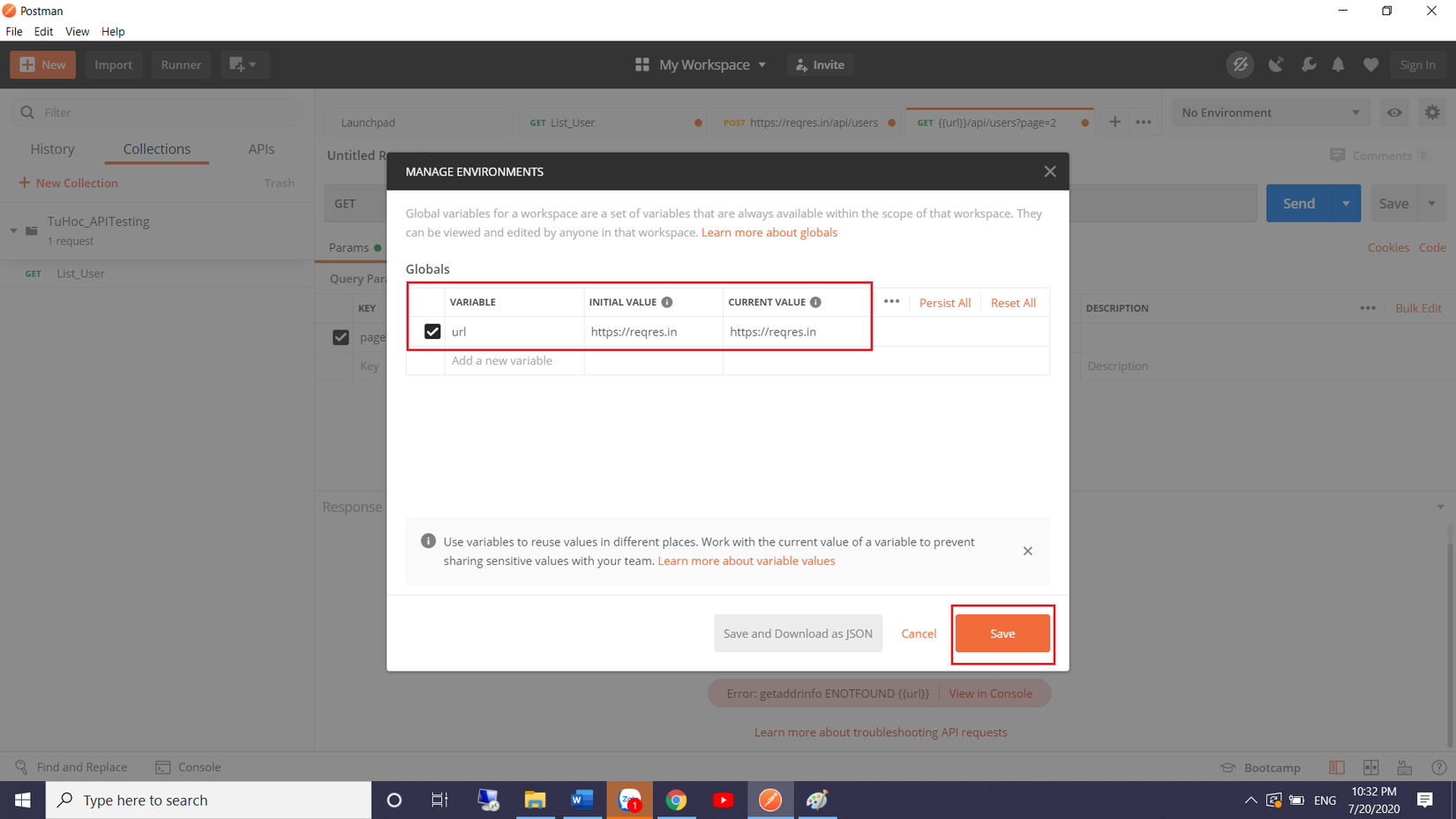Open the File menu
1456x819 pixels.
tap(14, 31)
